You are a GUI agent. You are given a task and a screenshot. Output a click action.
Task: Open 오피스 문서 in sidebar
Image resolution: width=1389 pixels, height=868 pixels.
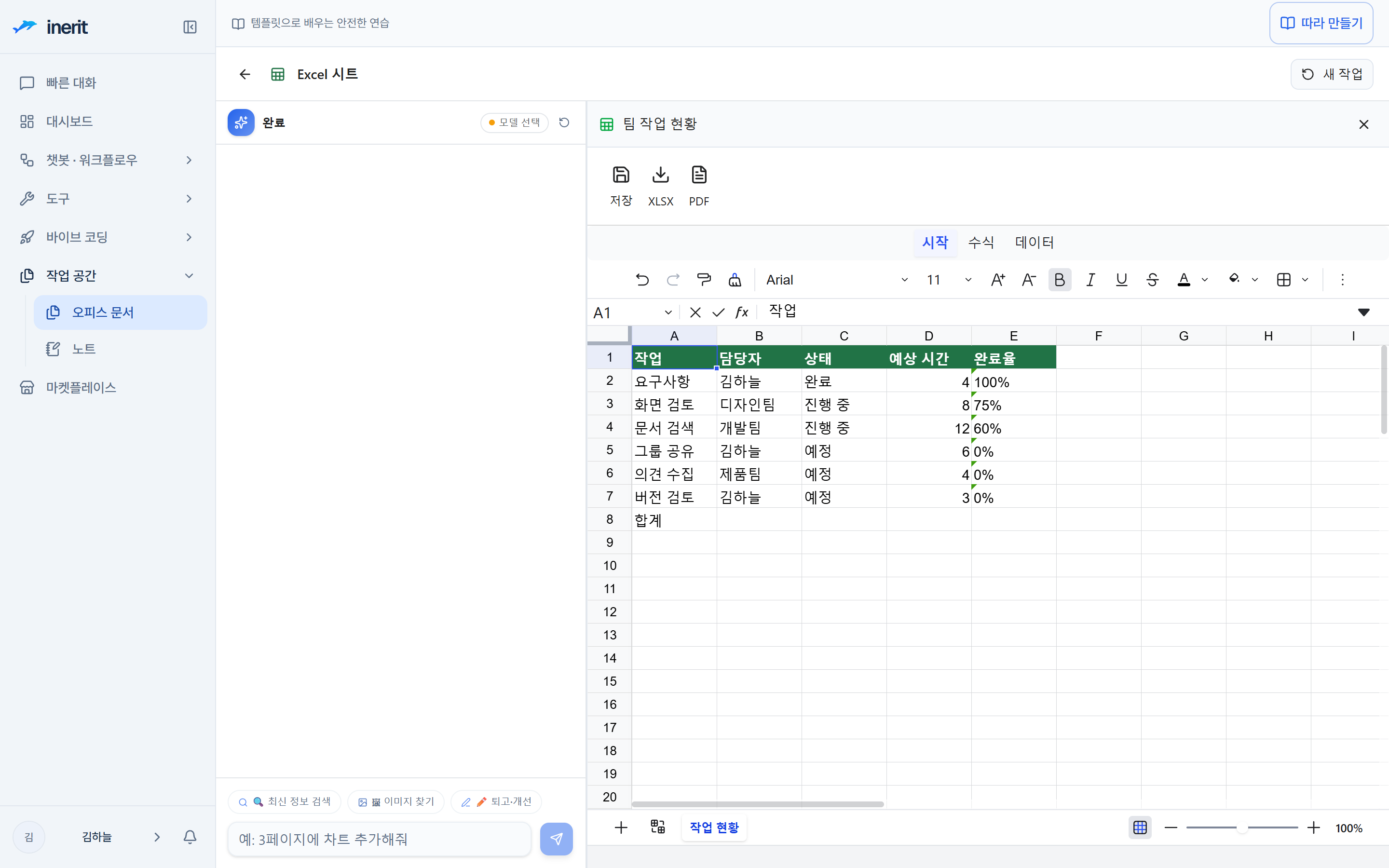point(121,312)
